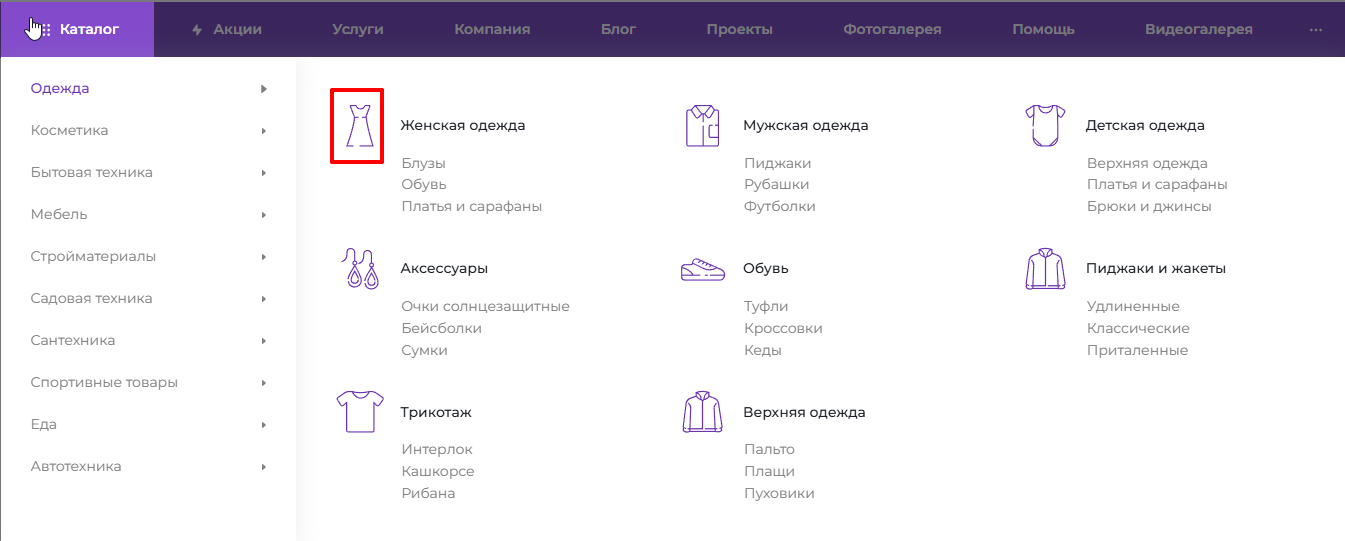Expand the Бытовая техника submenu arrow
The height and width of the screenshot is (541, 1345).
(264, 173)
